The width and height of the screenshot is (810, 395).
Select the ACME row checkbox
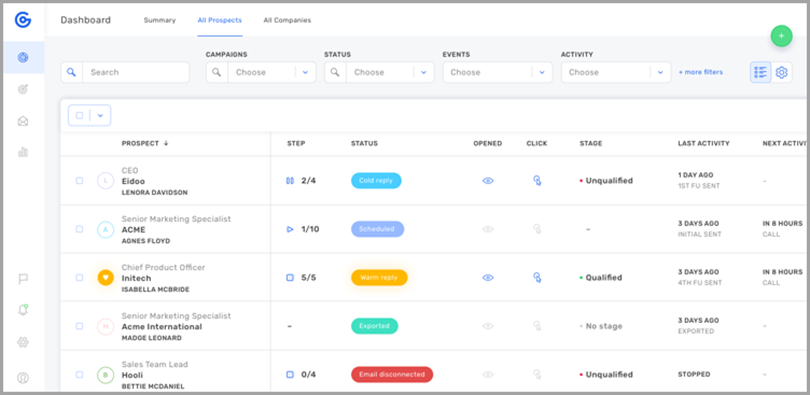coord(79,229)
